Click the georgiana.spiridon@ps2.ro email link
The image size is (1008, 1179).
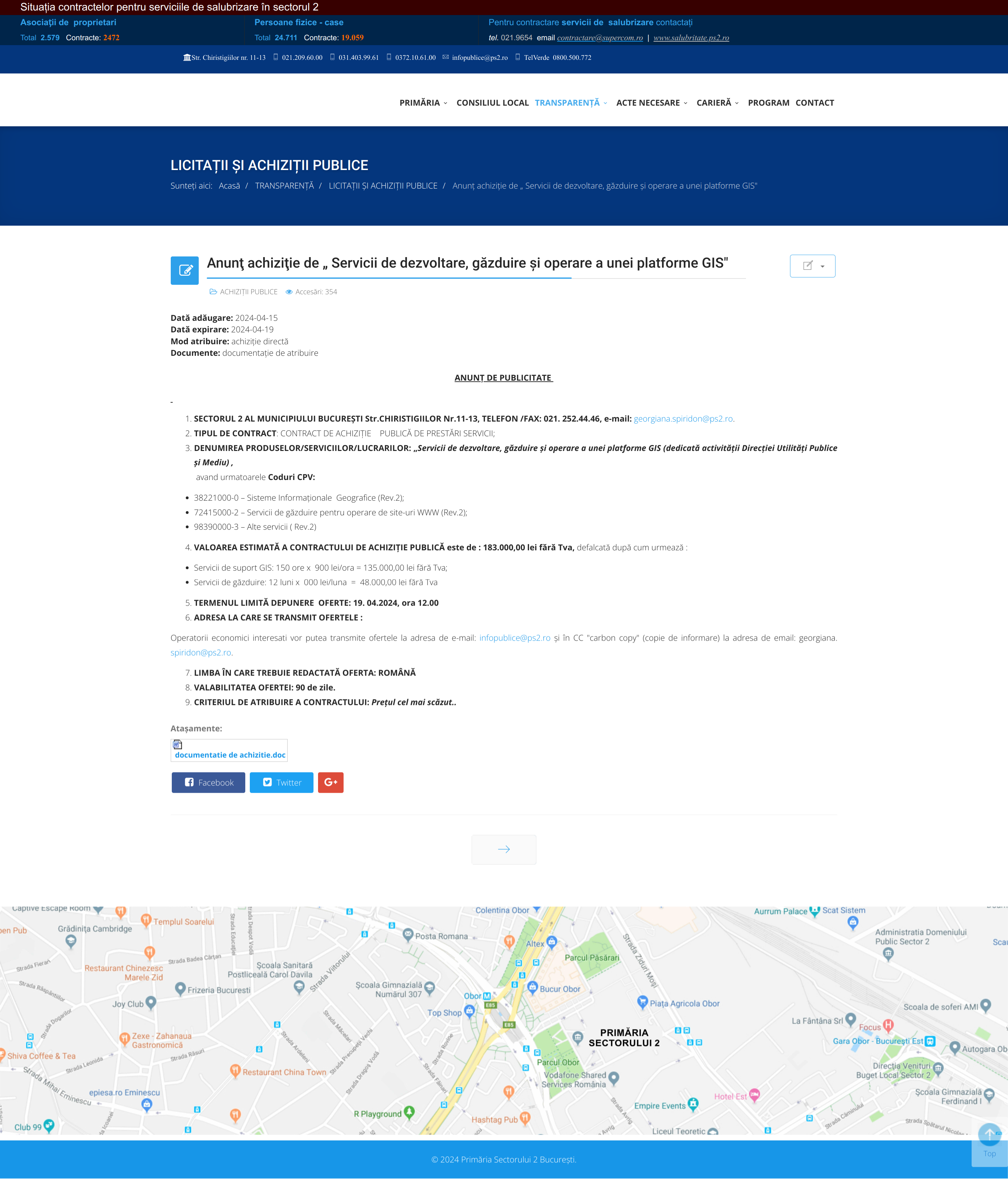click(x=683, y=419)
